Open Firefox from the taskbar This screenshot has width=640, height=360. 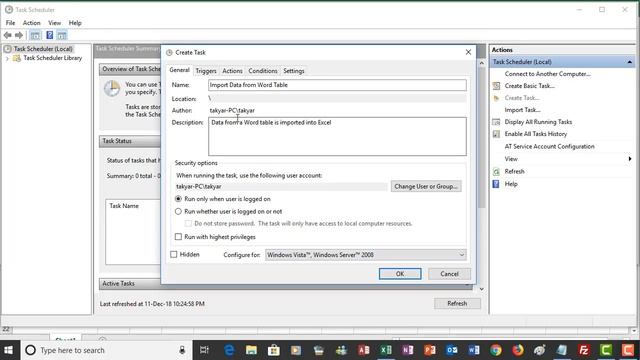[x=518, y=350]
